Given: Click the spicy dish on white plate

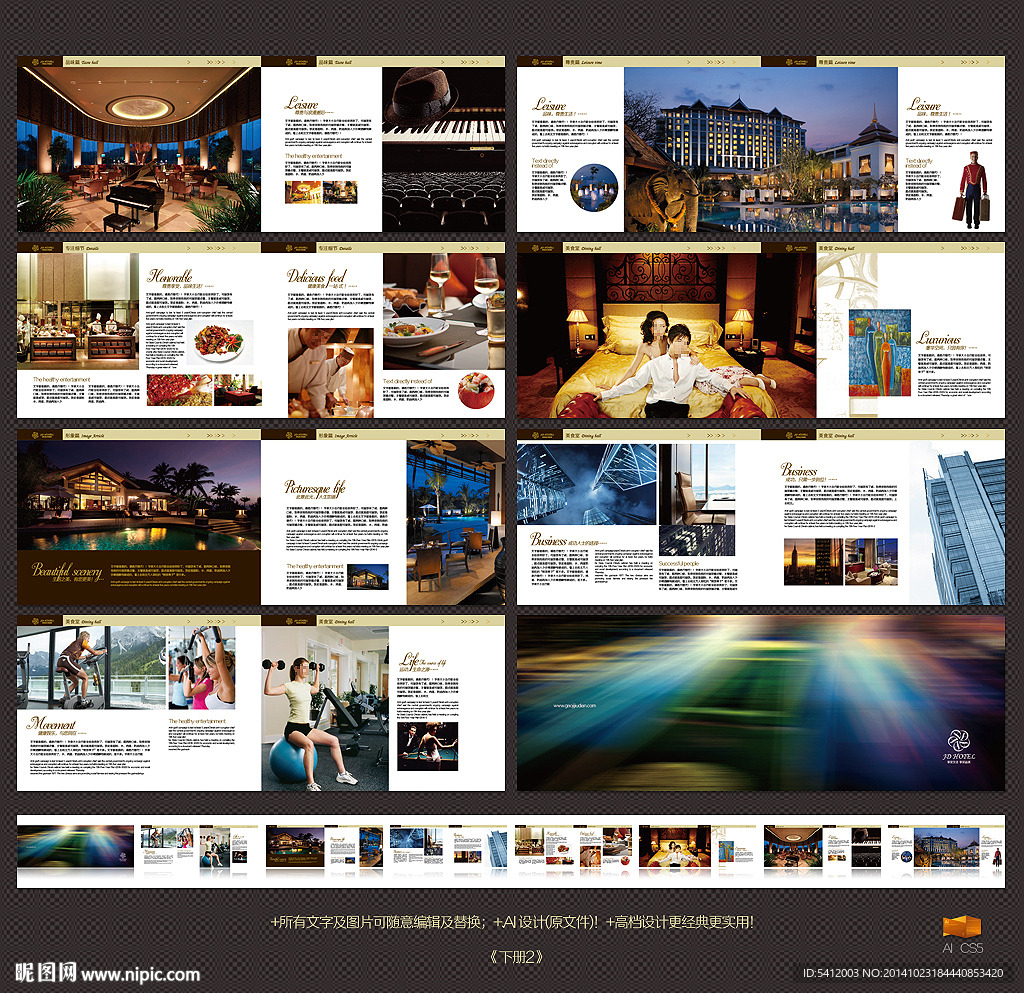Looking at the screenshot, I should click(220, 341).
